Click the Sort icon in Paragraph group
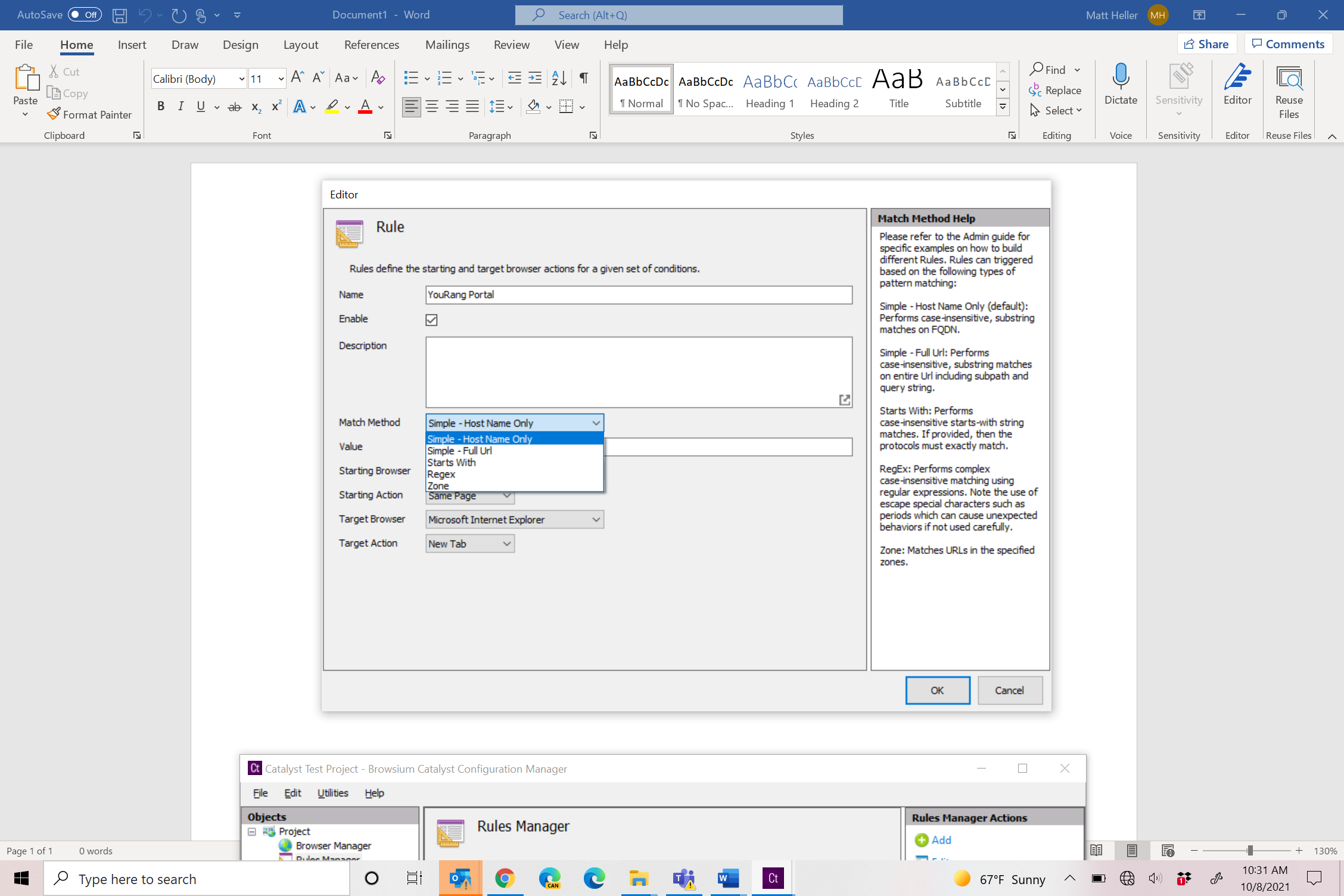The height and width of the screenshot is (896, 1344). click(x=559, y=78)
